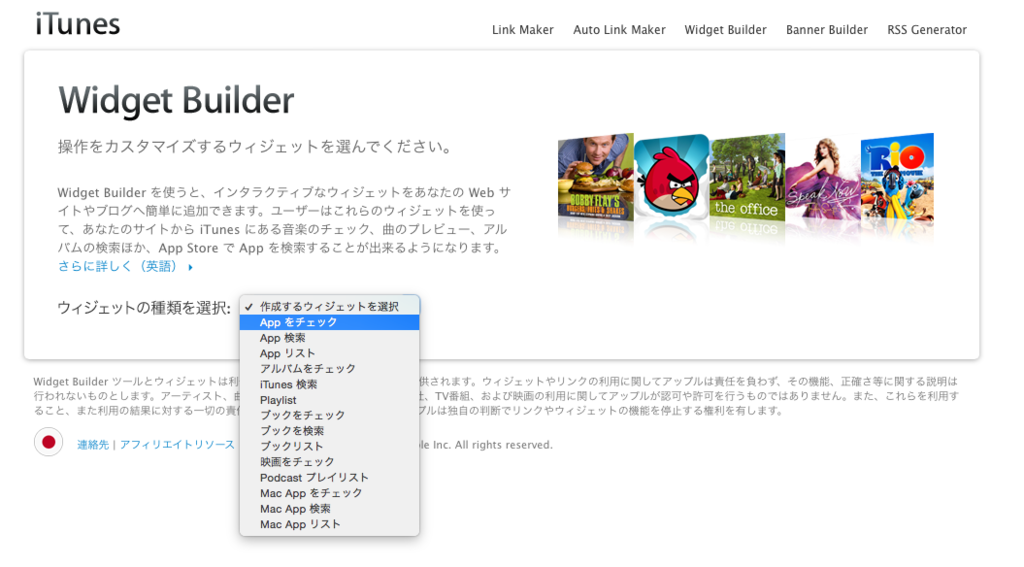Select Mac App 検索 option
Viewport: 1024px width, 567px height.
pyautogui.click(x=329, y=509)
